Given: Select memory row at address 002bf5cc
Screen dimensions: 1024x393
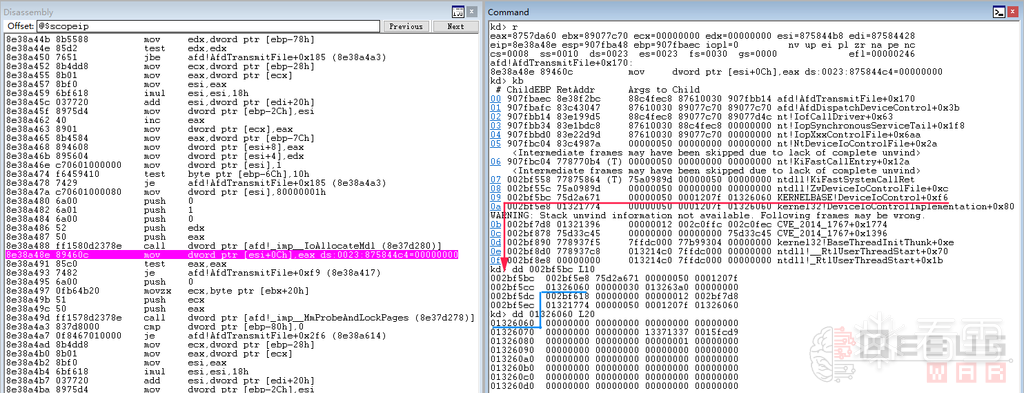Looking at the screenshot, I should pyautogui.click(x=614, y=287).
